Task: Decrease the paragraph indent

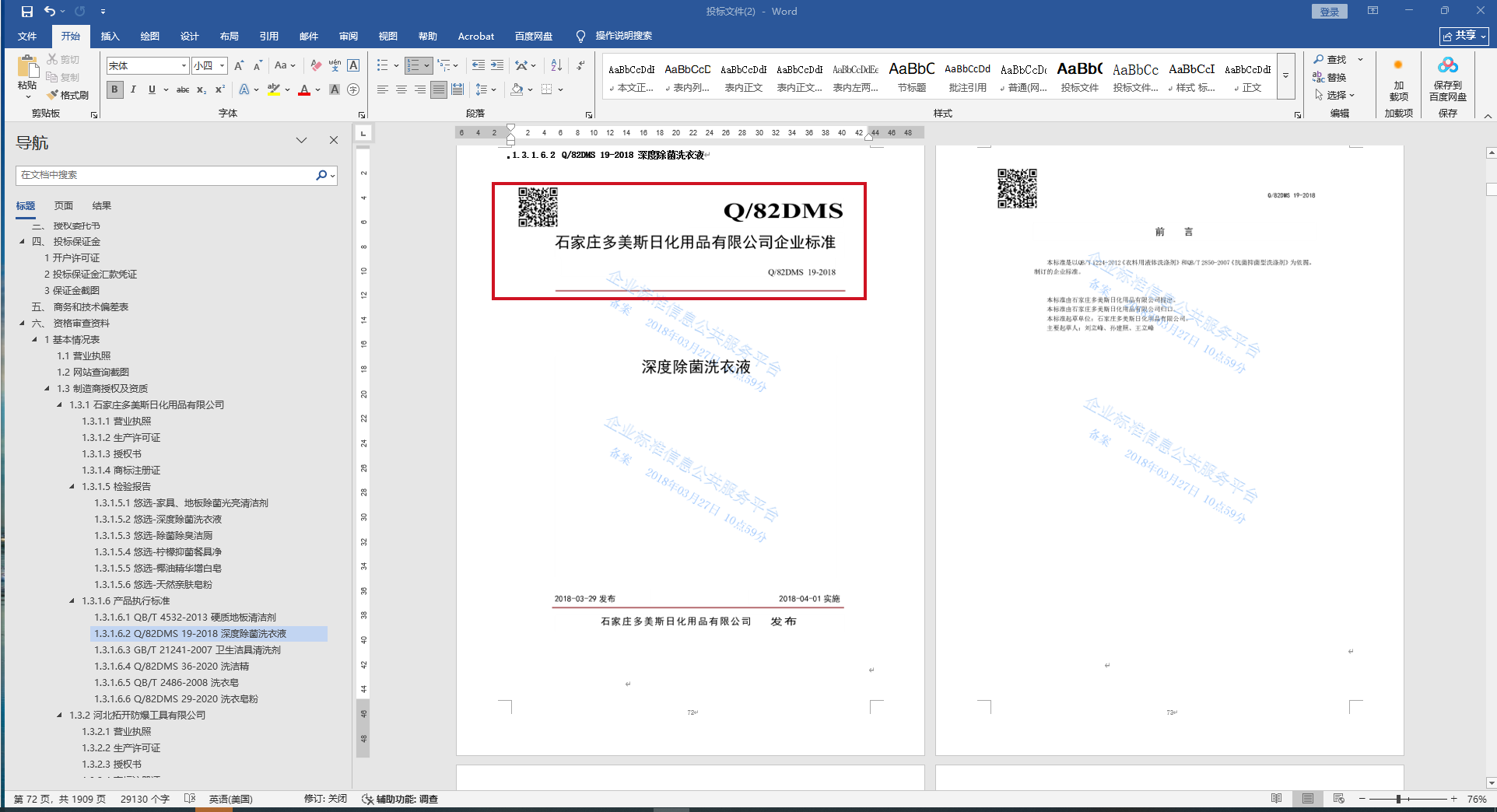Action: (x=478, y=65)
